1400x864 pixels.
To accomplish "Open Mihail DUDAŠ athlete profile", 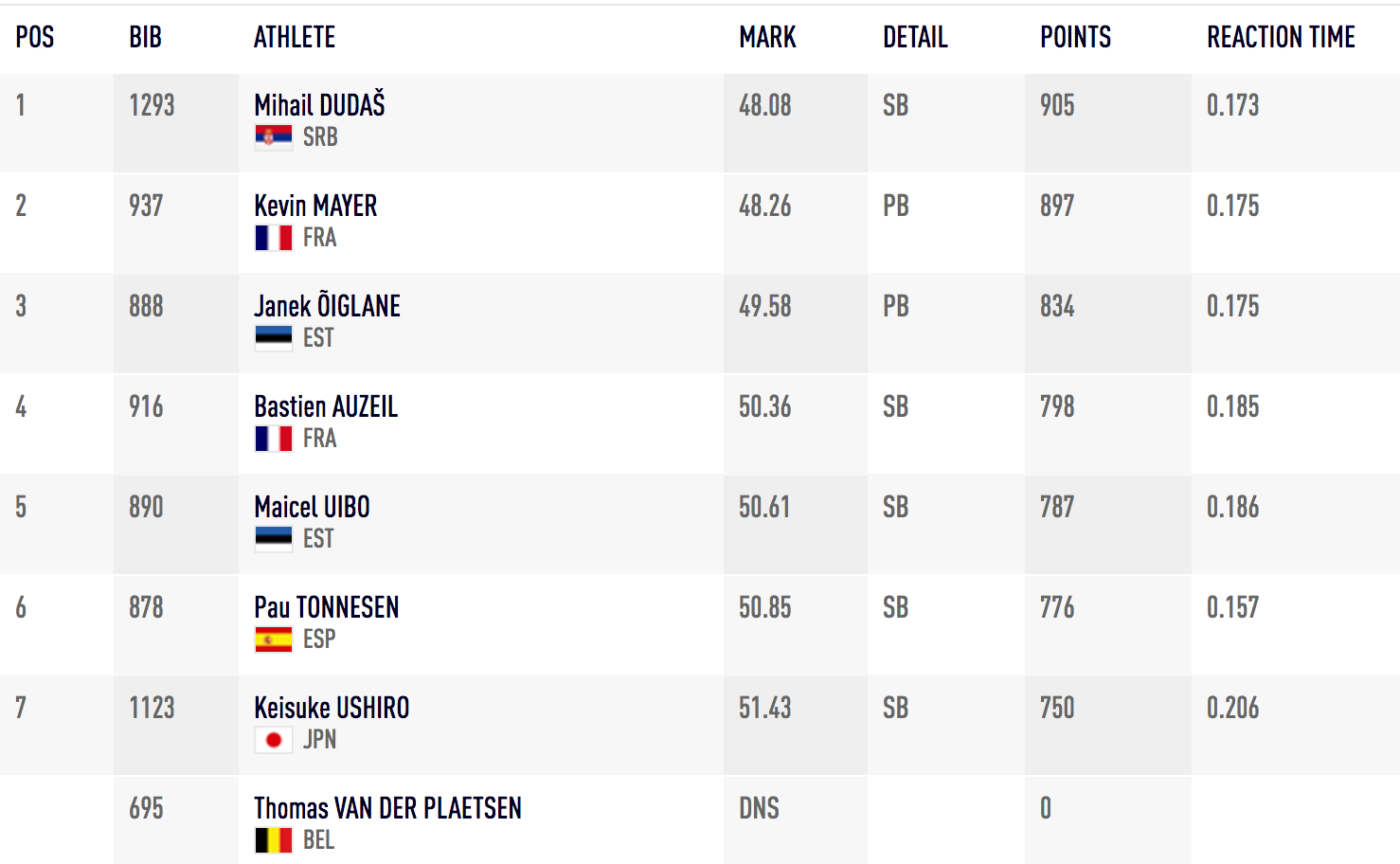I will click(x=319, y=104).
